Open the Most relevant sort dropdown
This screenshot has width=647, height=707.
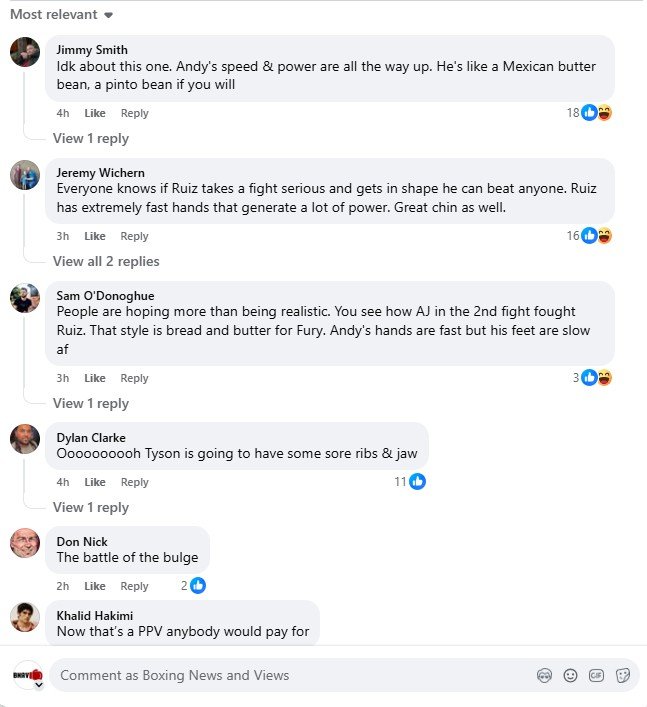click(x=61, y=15)
